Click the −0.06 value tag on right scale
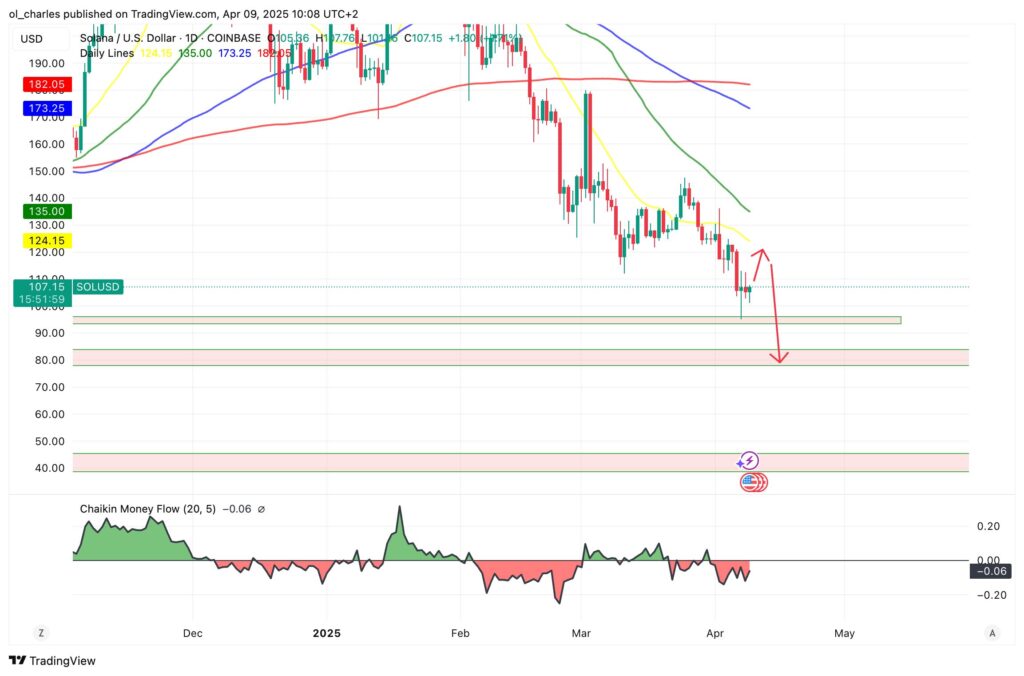 click(x=991, y=572)
